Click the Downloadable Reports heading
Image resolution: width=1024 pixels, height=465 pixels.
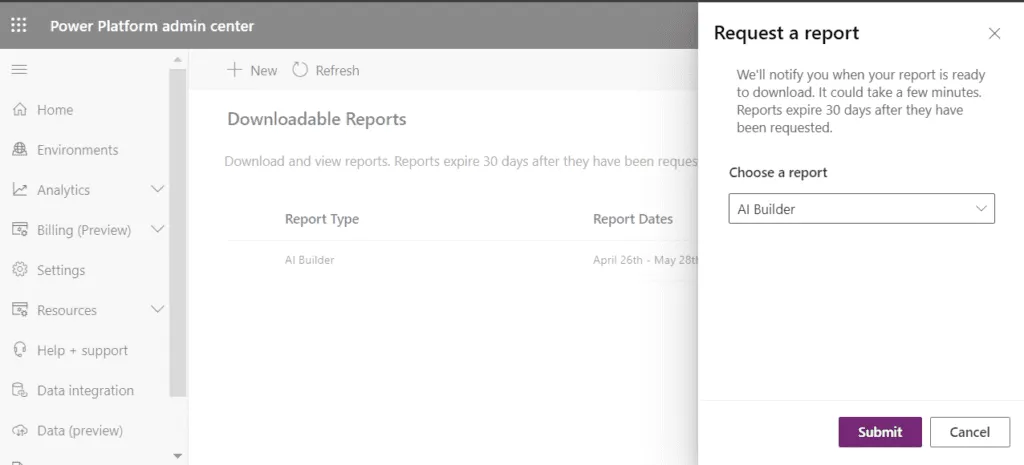click(317, 119)
